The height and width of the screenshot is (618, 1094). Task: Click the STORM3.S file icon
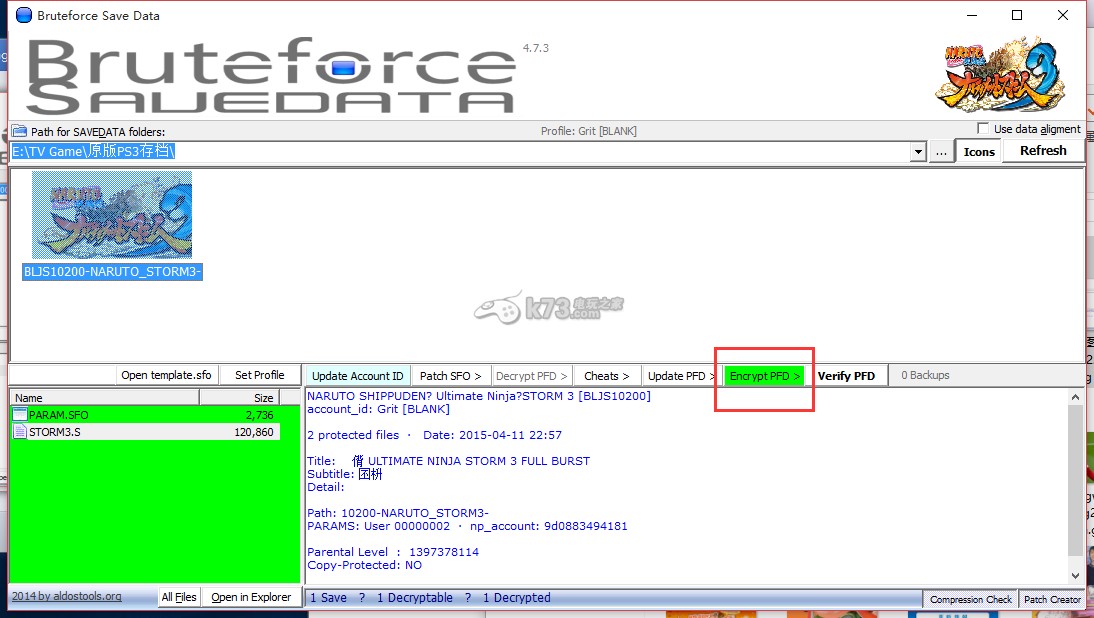(20, 432)
